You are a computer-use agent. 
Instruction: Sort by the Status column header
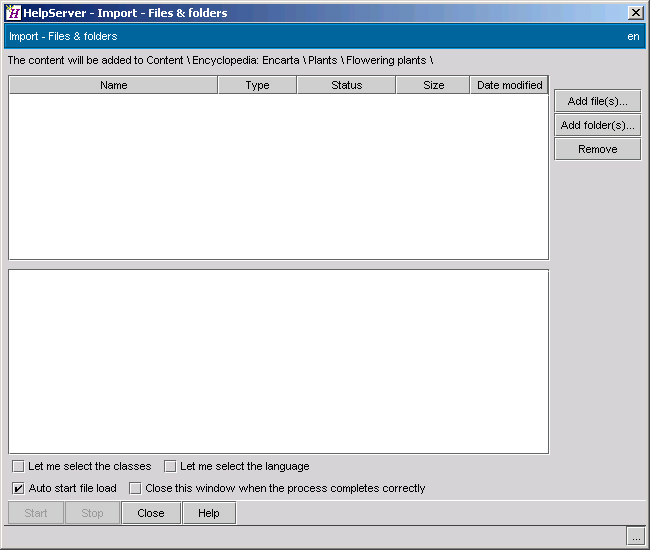tap(346, 85)
